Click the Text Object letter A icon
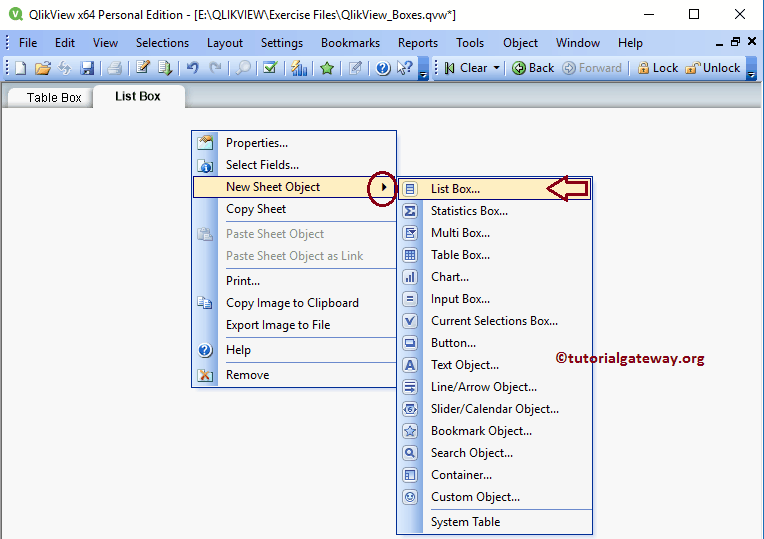 [x=410, y=365]
